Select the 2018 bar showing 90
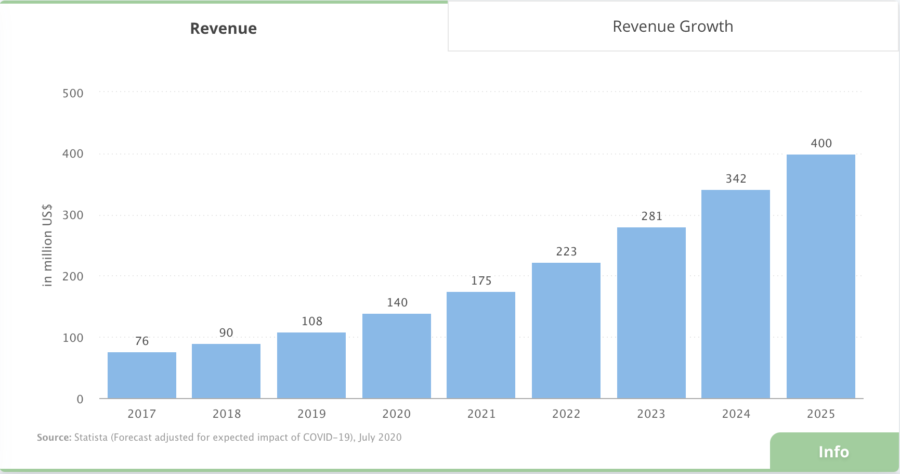 point(226,371)
